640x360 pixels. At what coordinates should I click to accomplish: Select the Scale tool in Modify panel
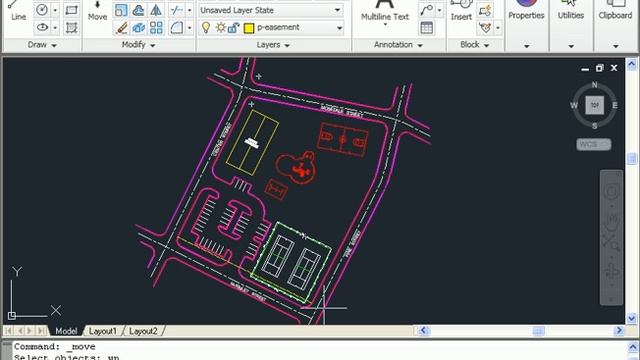point(121,10)
